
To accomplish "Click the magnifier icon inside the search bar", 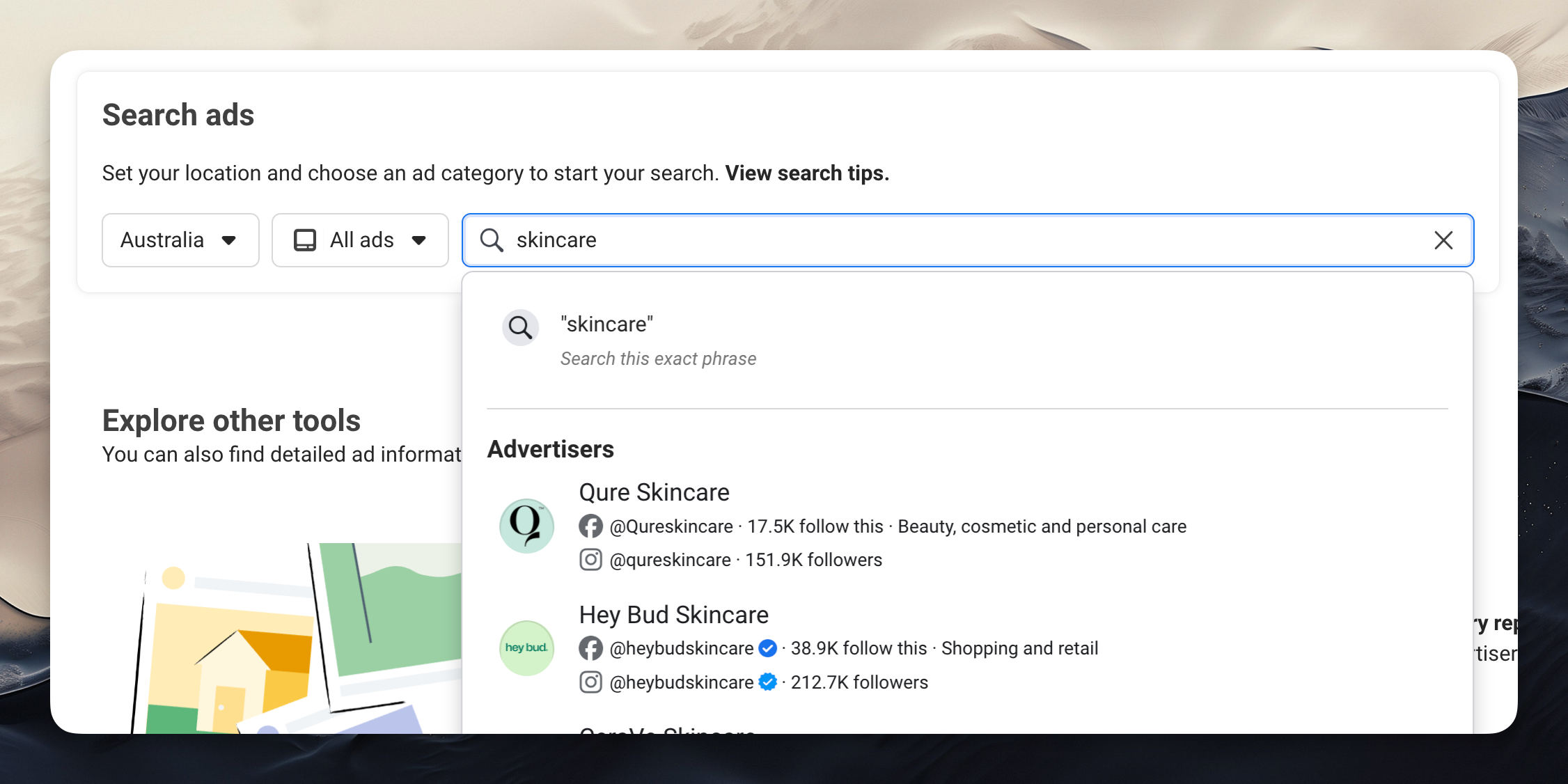I will coord(492,240).
